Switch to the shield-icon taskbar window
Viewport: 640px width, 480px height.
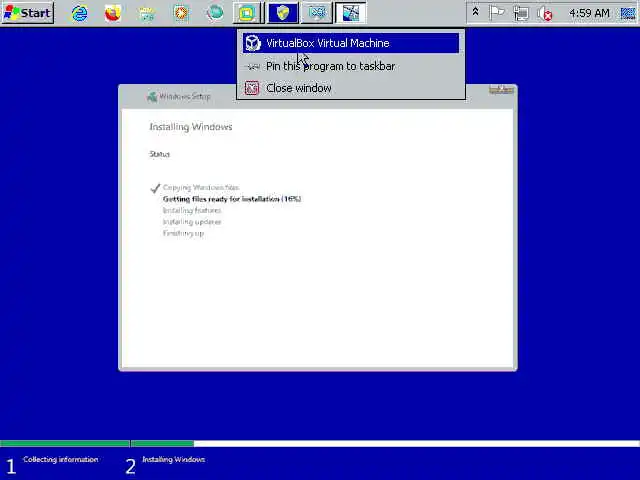(x=283, y=13)
